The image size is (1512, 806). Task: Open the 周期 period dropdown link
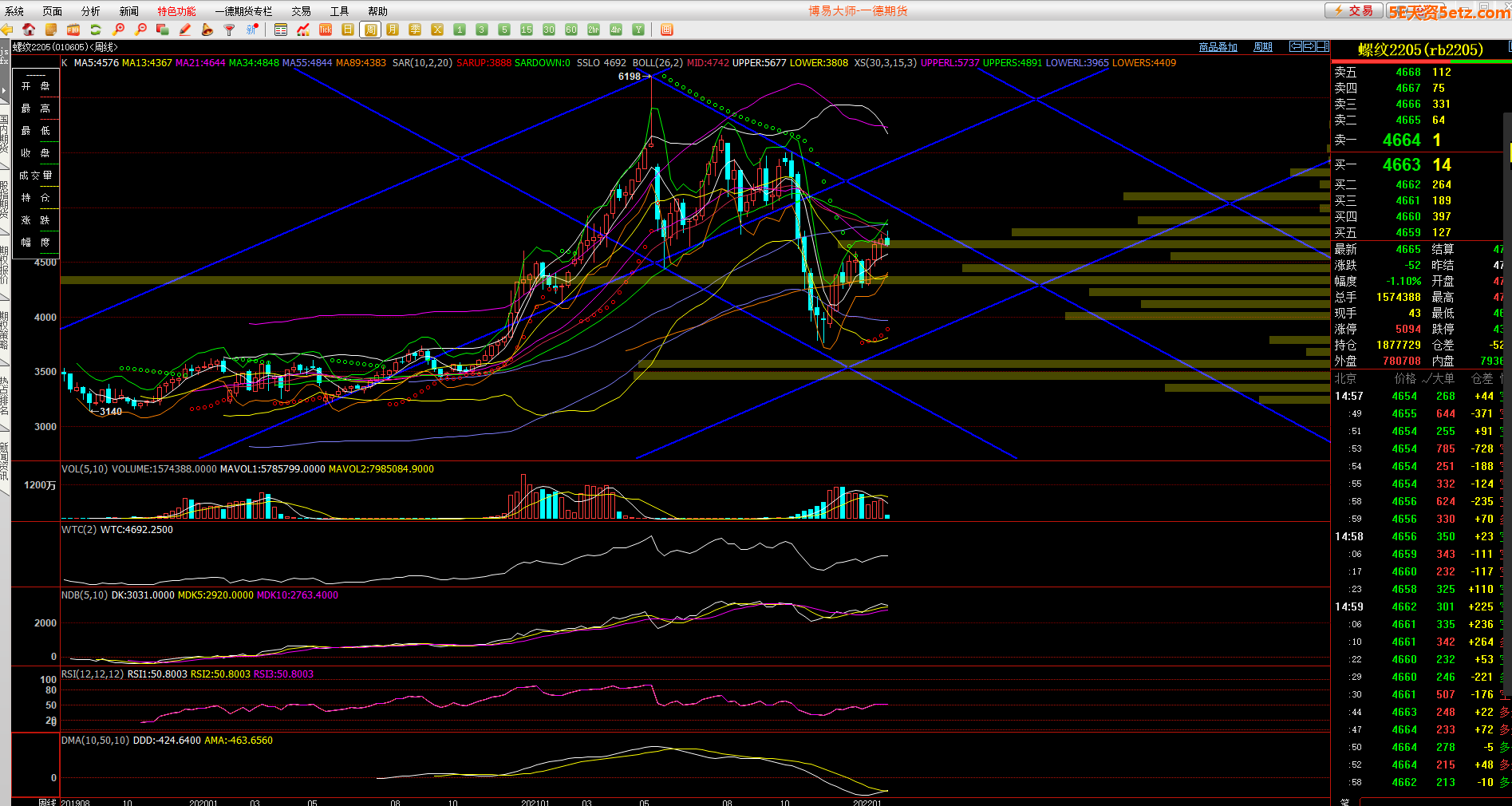(1263, 47)
